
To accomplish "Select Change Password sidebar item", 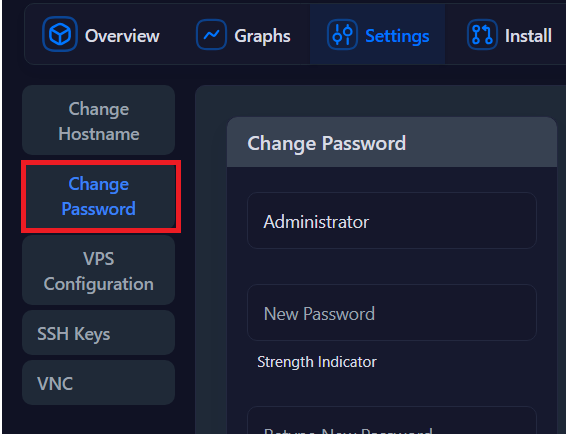I will pos(99,196).
